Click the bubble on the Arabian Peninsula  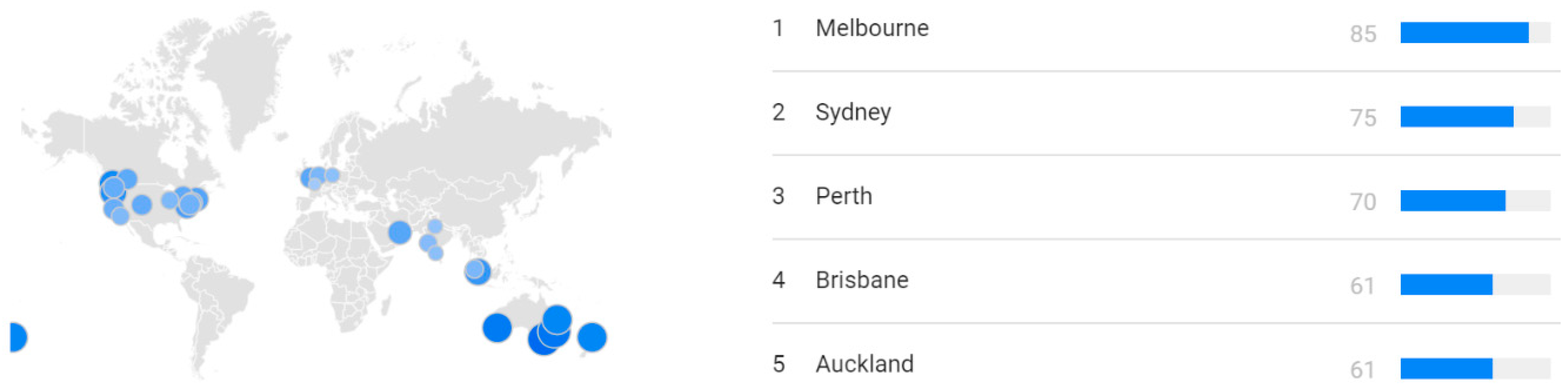400,232
